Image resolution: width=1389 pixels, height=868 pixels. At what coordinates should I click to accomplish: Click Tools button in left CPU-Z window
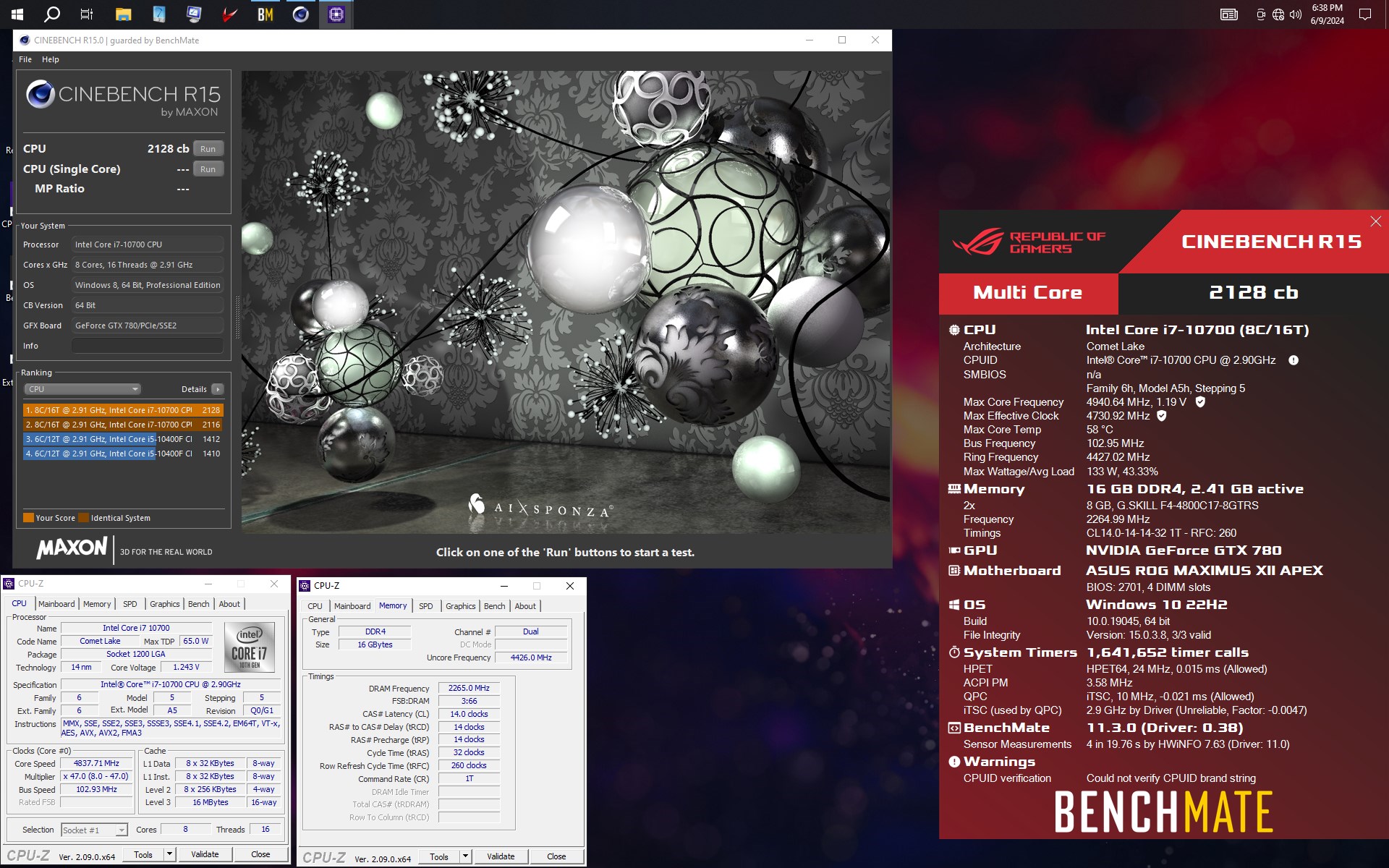tap(143, 854)
